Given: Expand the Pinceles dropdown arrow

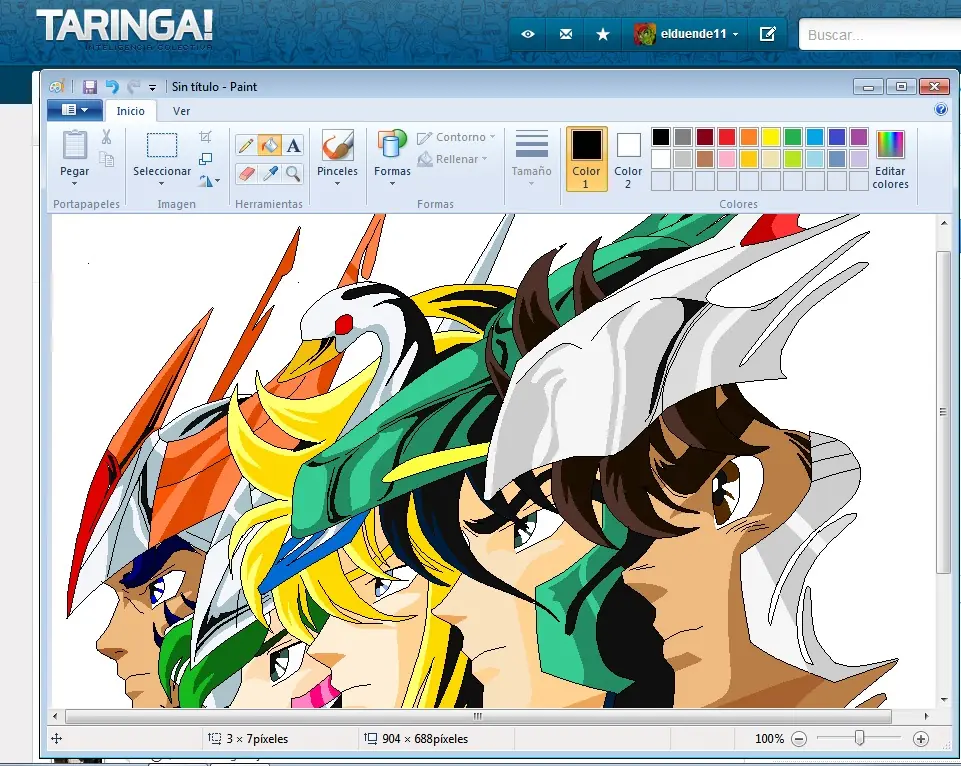Looking at the screenshot, I should click(337, 184).
